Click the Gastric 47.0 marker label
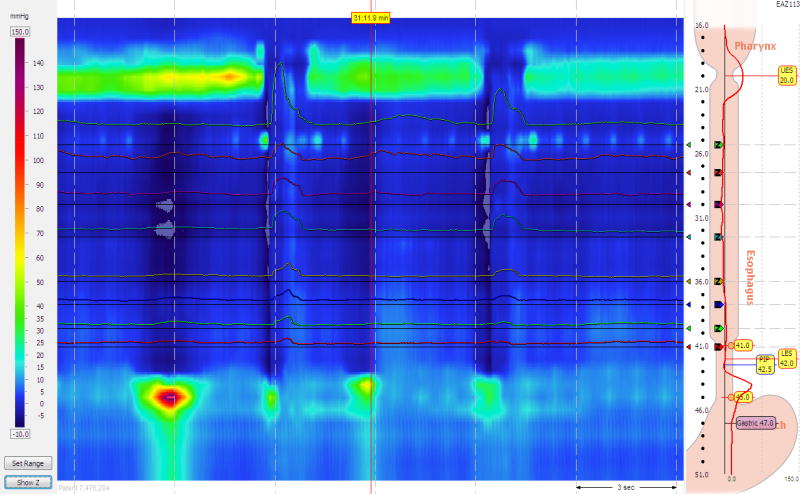 tap(754, 423)
